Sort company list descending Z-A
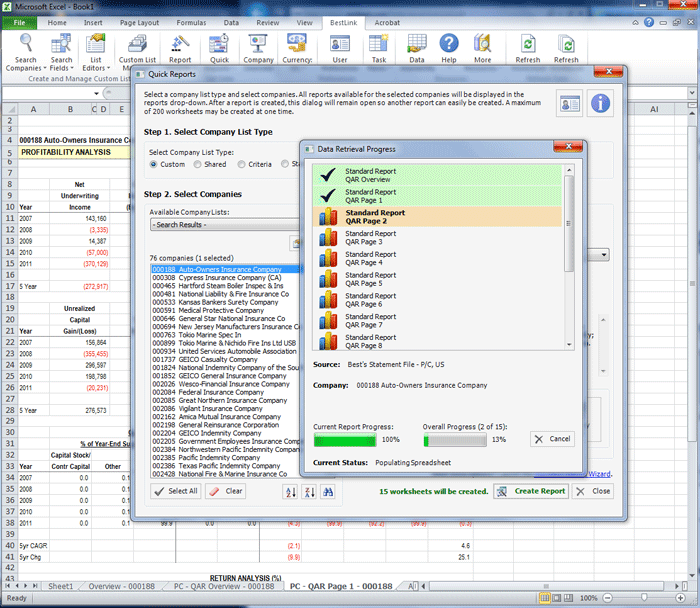Screen dimensions: 700x608 pyautogui.click(x=309, y=491)
